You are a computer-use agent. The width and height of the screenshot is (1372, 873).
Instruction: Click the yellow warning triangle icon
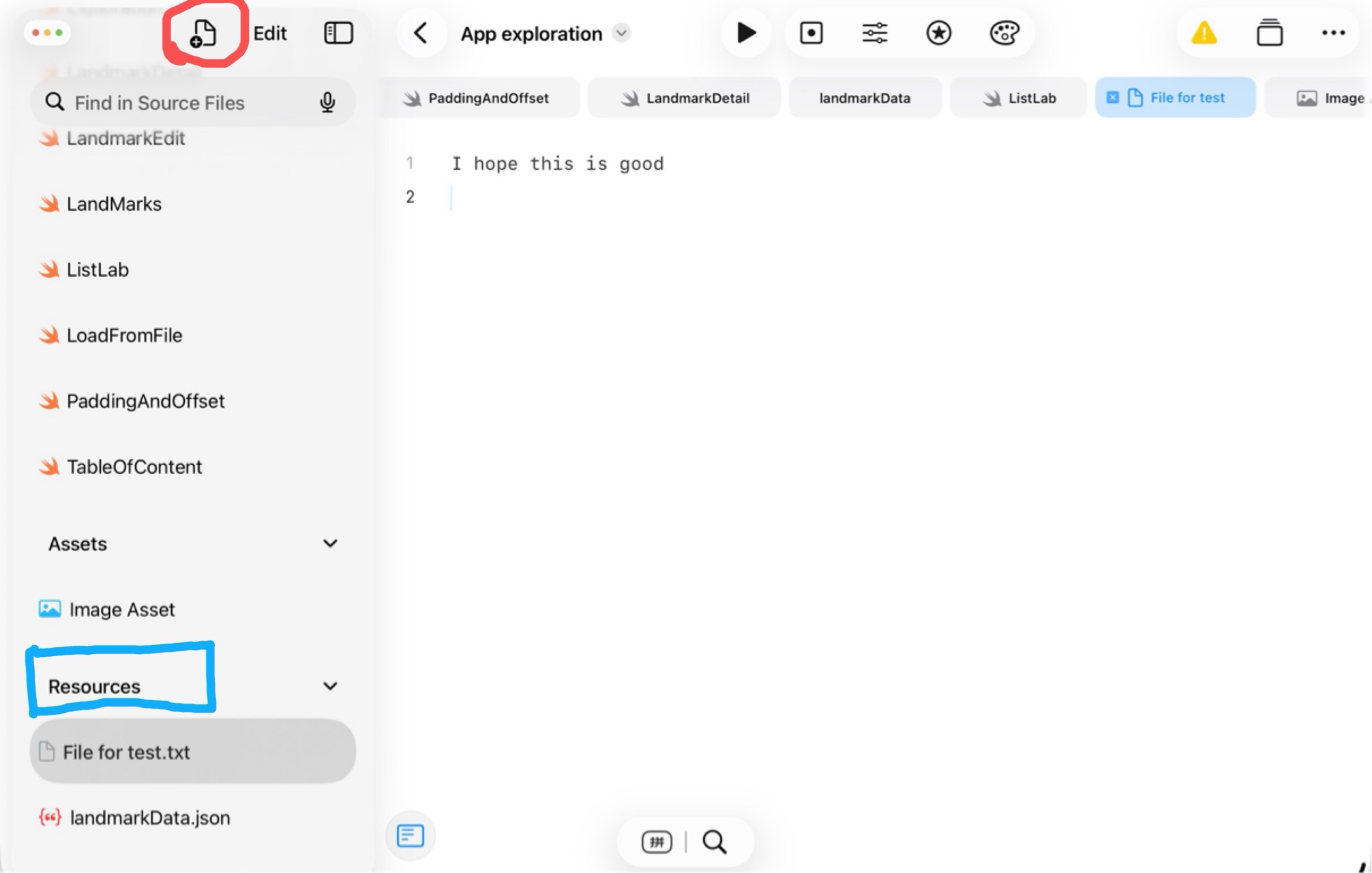coord(1204,33)
